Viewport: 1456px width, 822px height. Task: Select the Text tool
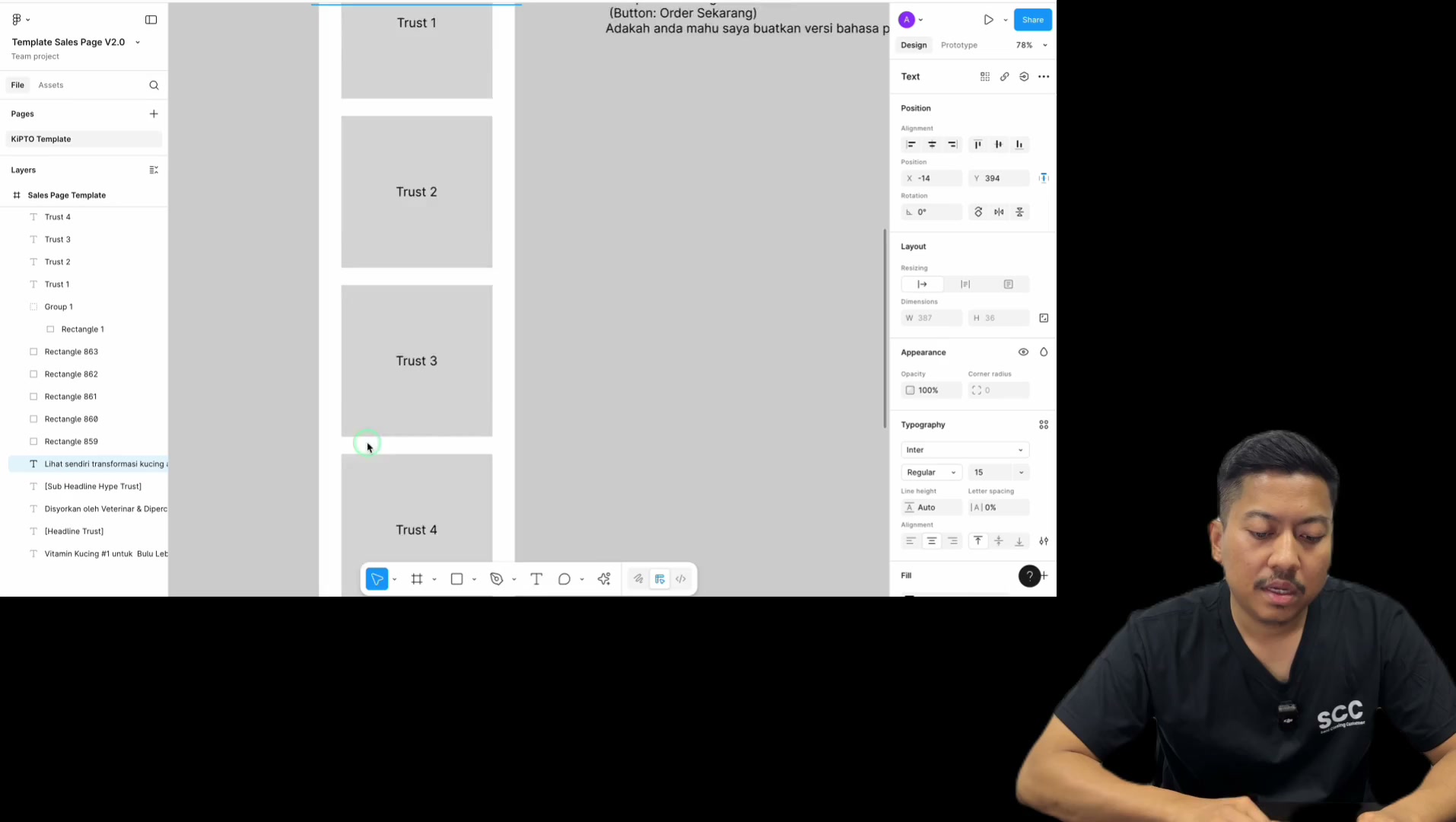(536, 579)
